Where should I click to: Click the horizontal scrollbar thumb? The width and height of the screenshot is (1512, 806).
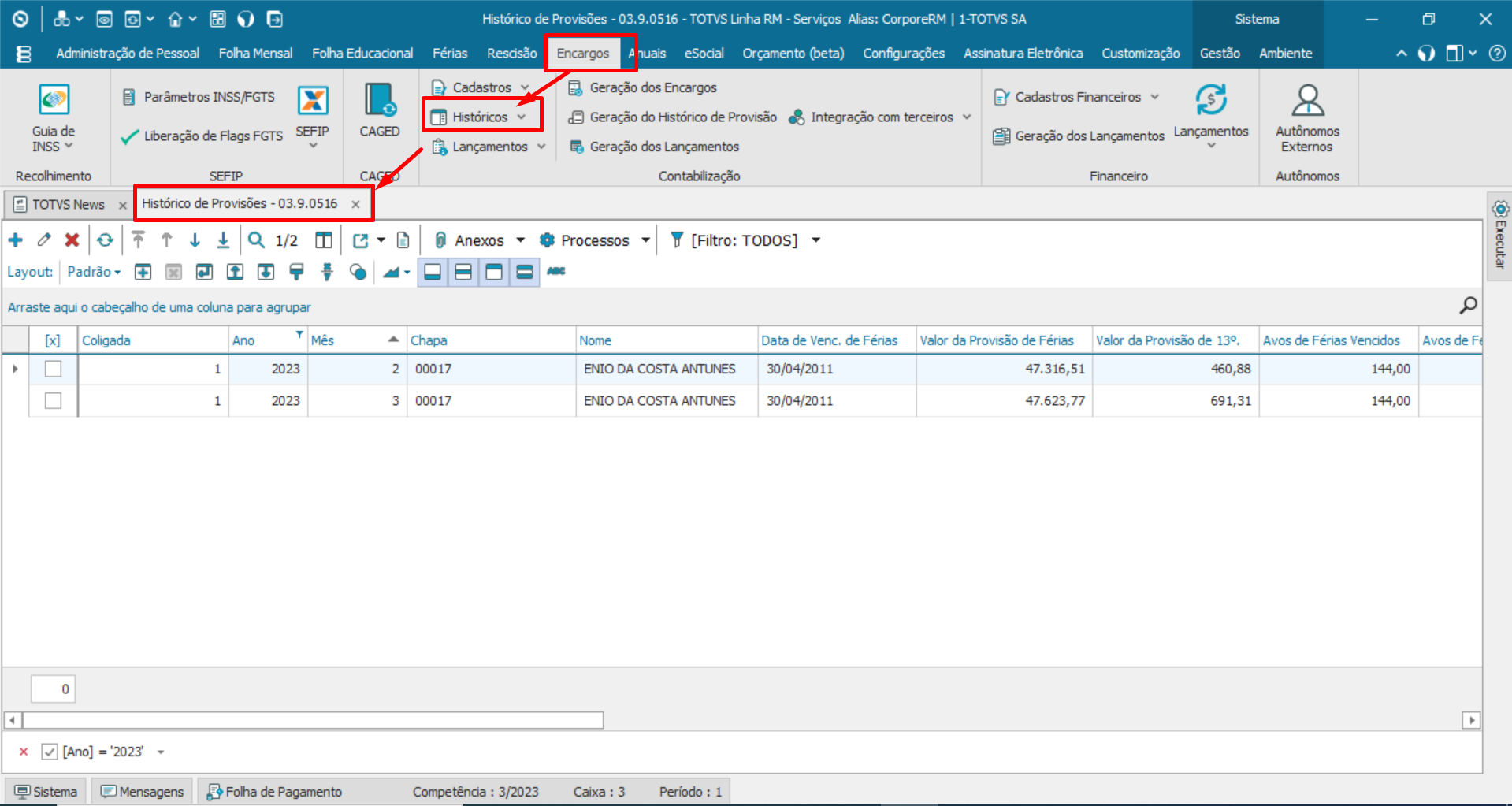[314, 720]
